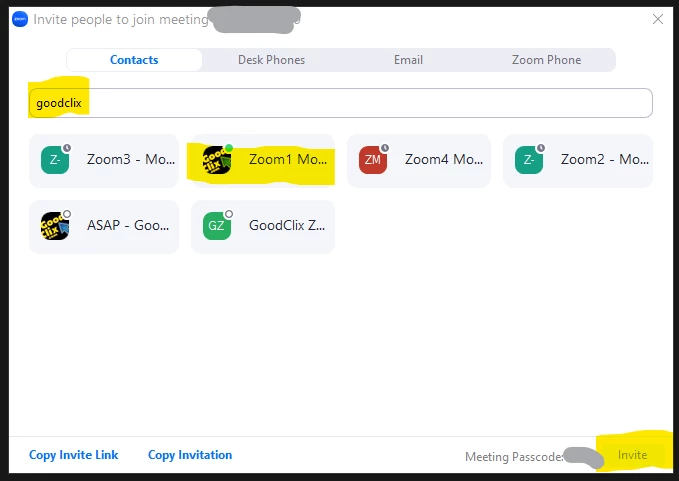The height and width of the screenshot is (481, 679).
Task: Click the Zoom3 teal Z- avatar icon
Action: click(x=55, y=160)
